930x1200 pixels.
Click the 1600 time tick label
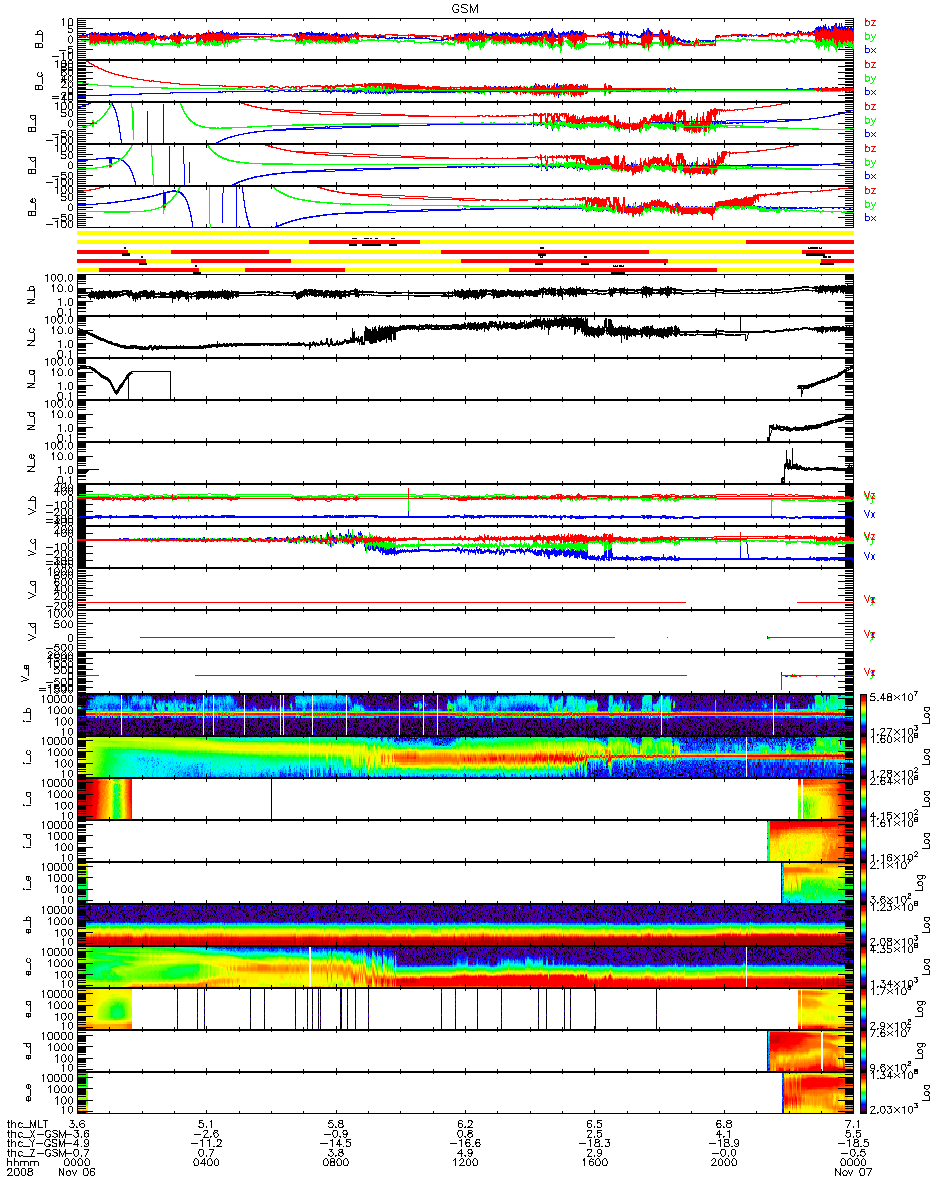tap(594, 1163)
